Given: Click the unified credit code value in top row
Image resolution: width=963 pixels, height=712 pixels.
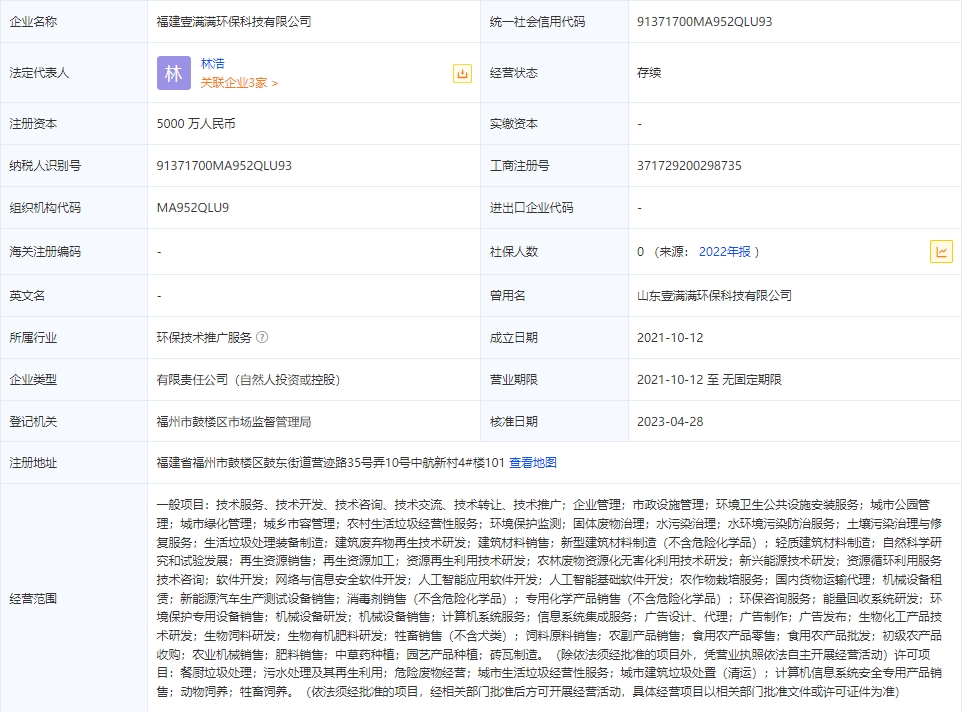Looking at the screenshot, I should click(x=704, y=21).
